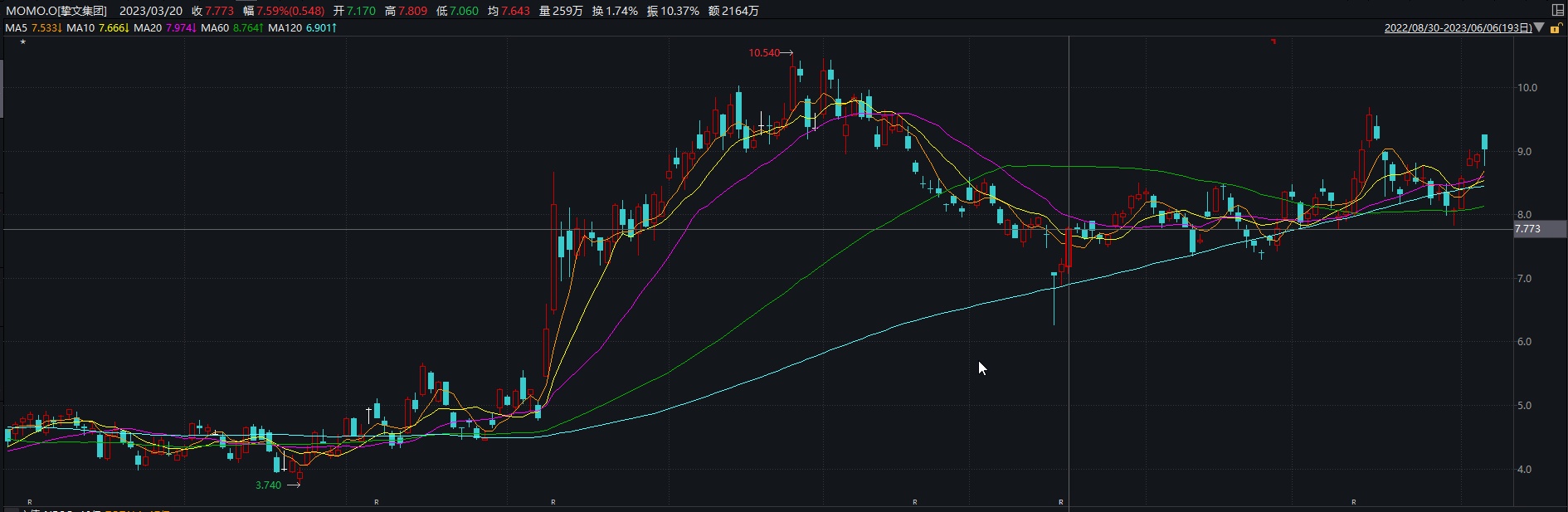
Task: Click the MA20 indicator value
Action: [180, 27]
